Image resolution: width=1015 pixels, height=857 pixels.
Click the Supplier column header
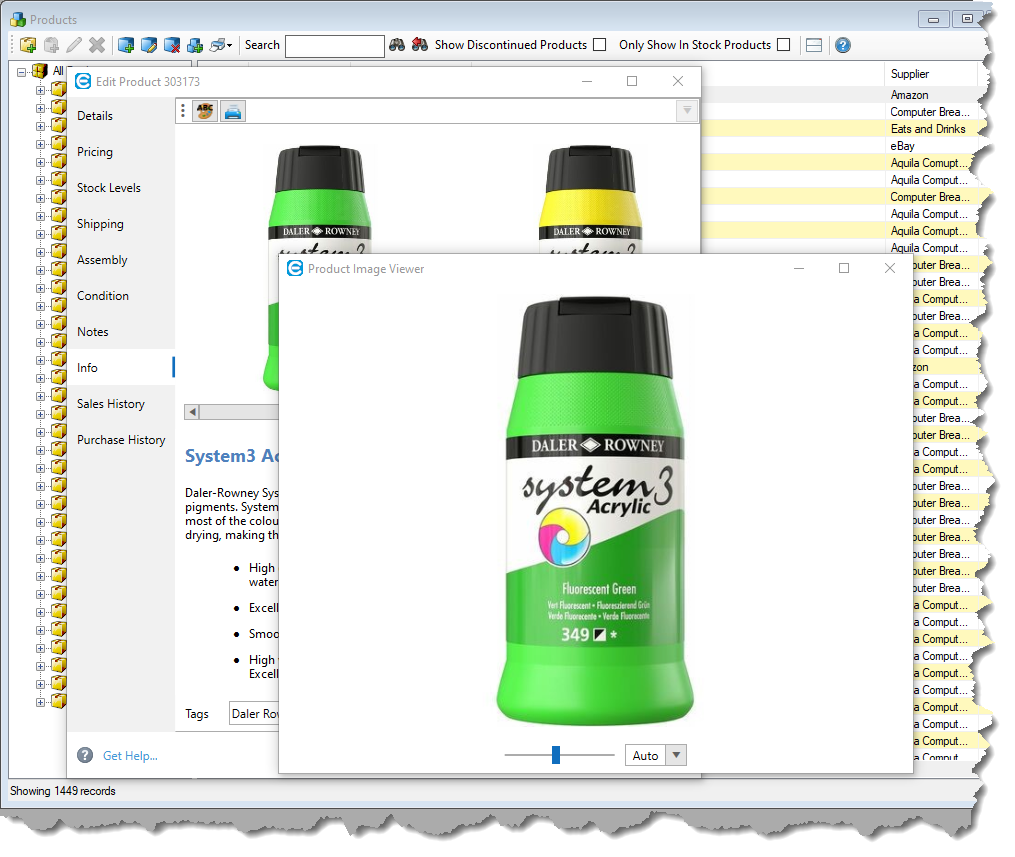(930, 74)
